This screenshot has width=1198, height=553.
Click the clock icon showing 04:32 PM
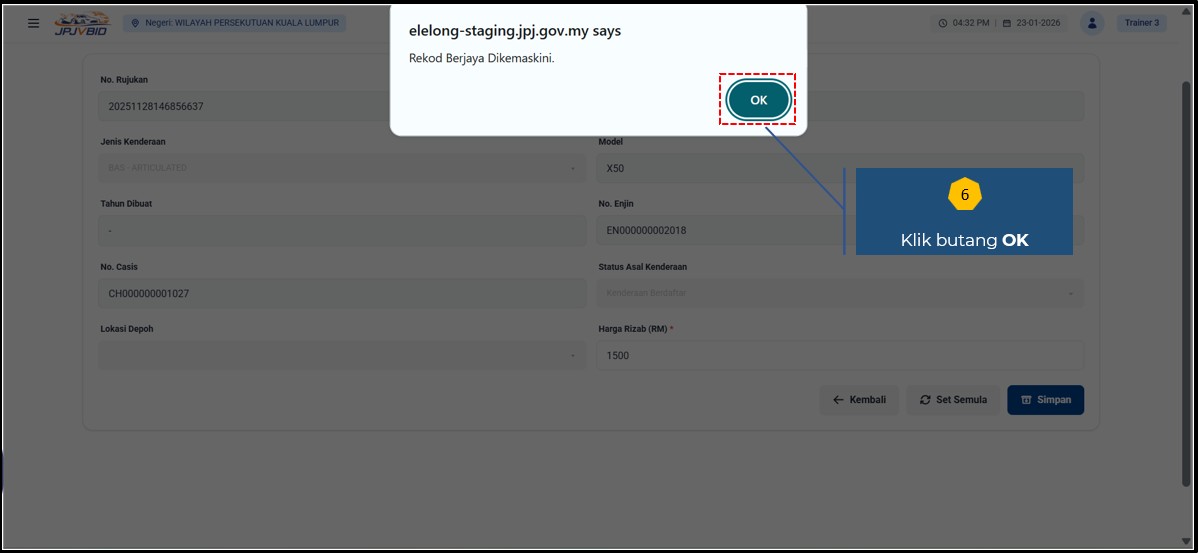pyautogui.click(x=943, y=23)
